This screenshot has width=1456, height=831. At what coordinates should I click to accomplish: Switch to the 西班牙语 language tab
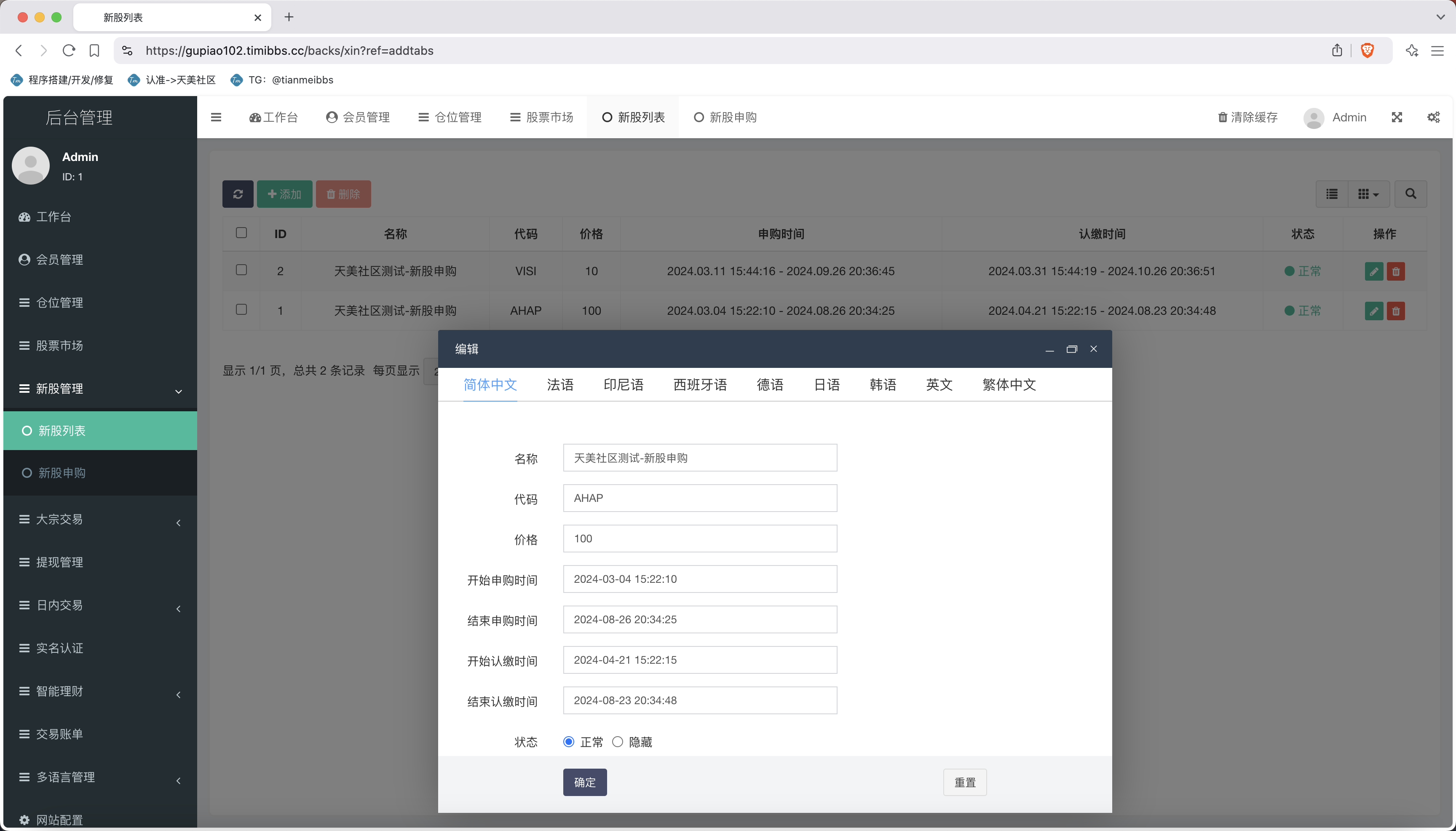(x=700, y=385)
